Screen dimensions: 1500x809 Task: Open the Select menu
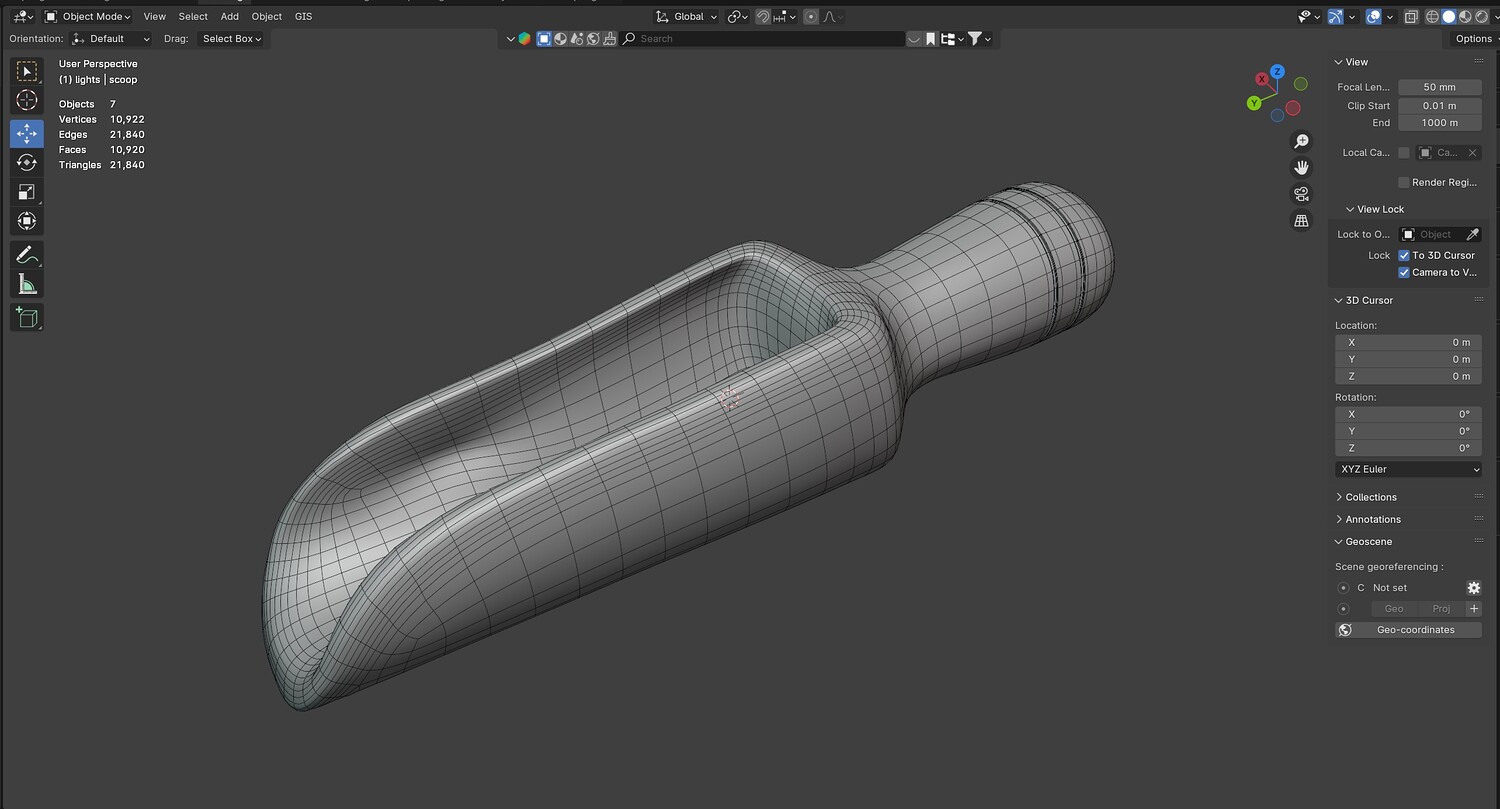tap(193, 16)
